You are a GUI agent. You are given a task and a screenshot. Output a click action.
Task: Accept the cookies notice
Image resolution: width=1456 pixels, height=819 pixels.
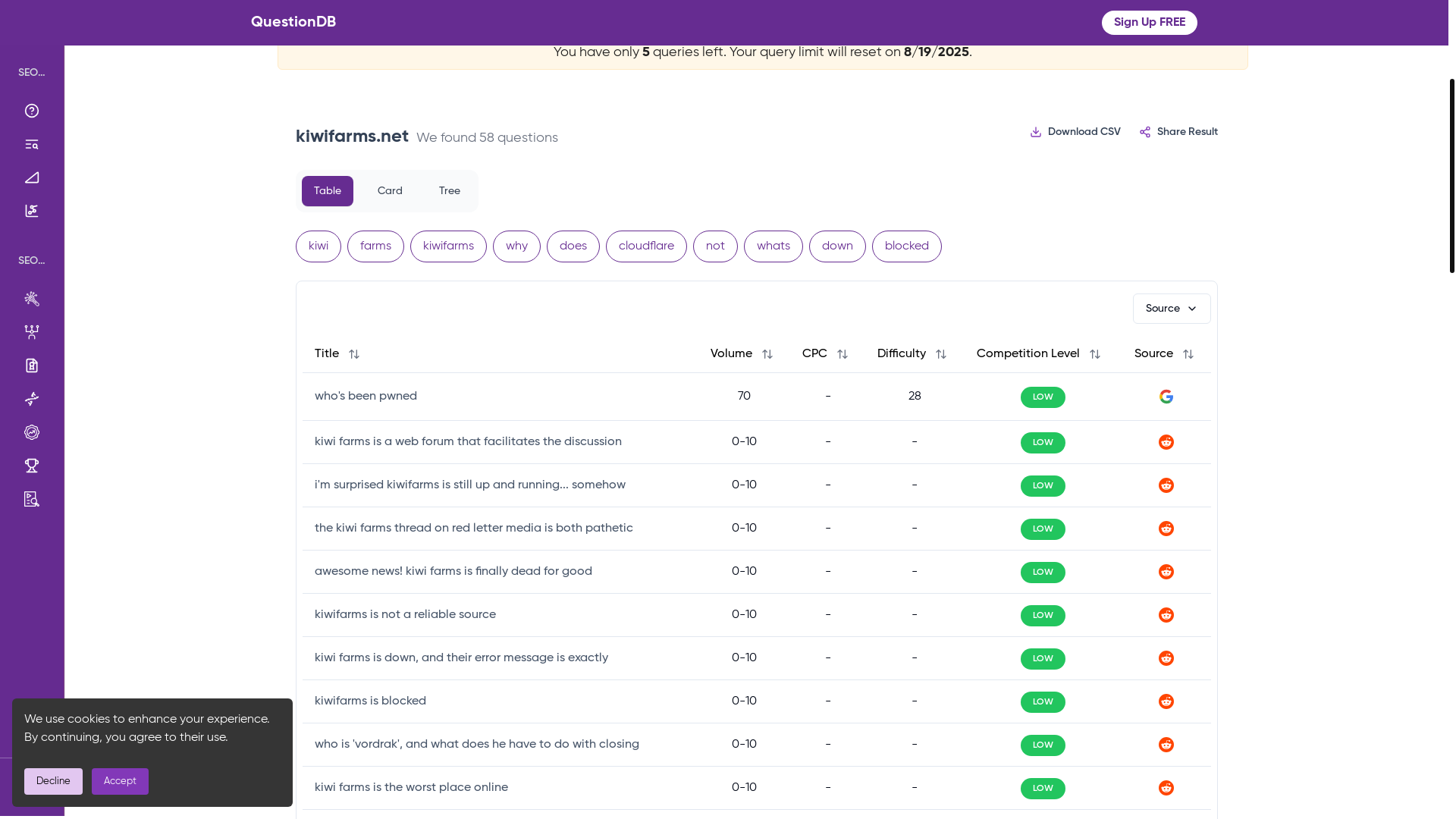tap(120, 781)
